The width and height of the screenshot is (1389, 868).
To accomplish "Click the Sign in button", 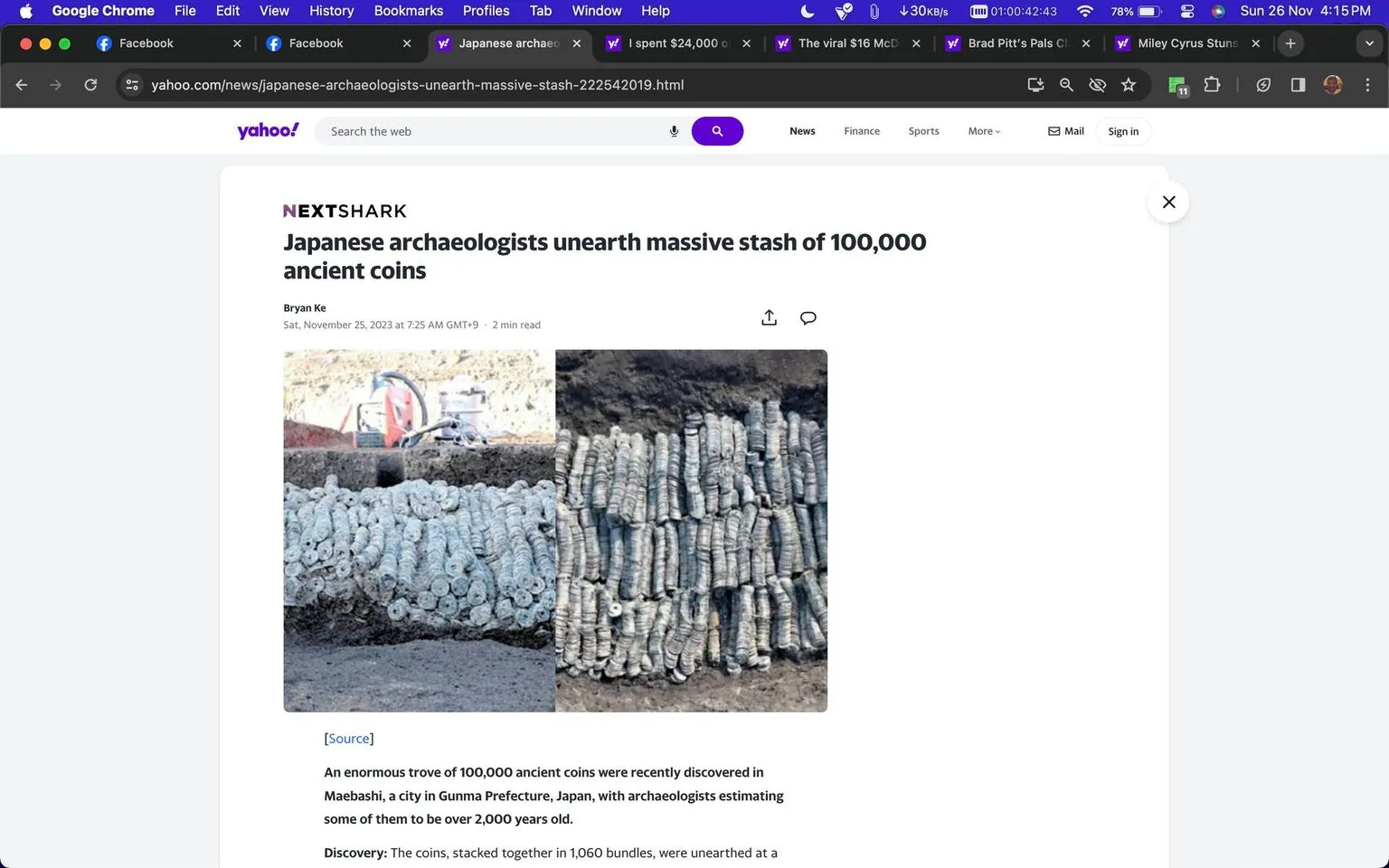I will [x=1122, y=131].
